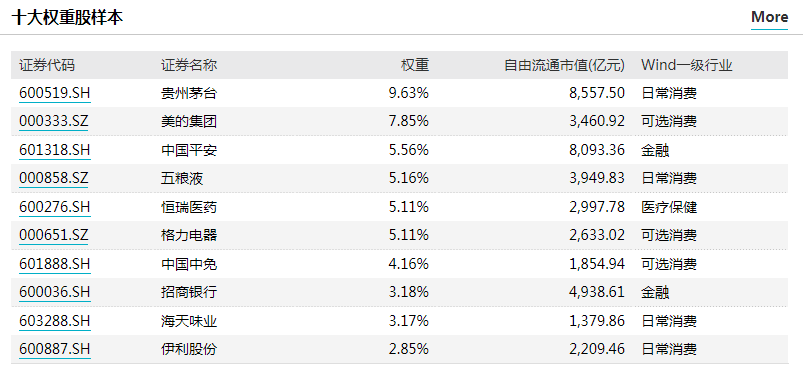This screenshot has height=376, width=803.
Task: Click the Wind一级行业 column header
Action: pyautogui.click(x=687, y=65)
